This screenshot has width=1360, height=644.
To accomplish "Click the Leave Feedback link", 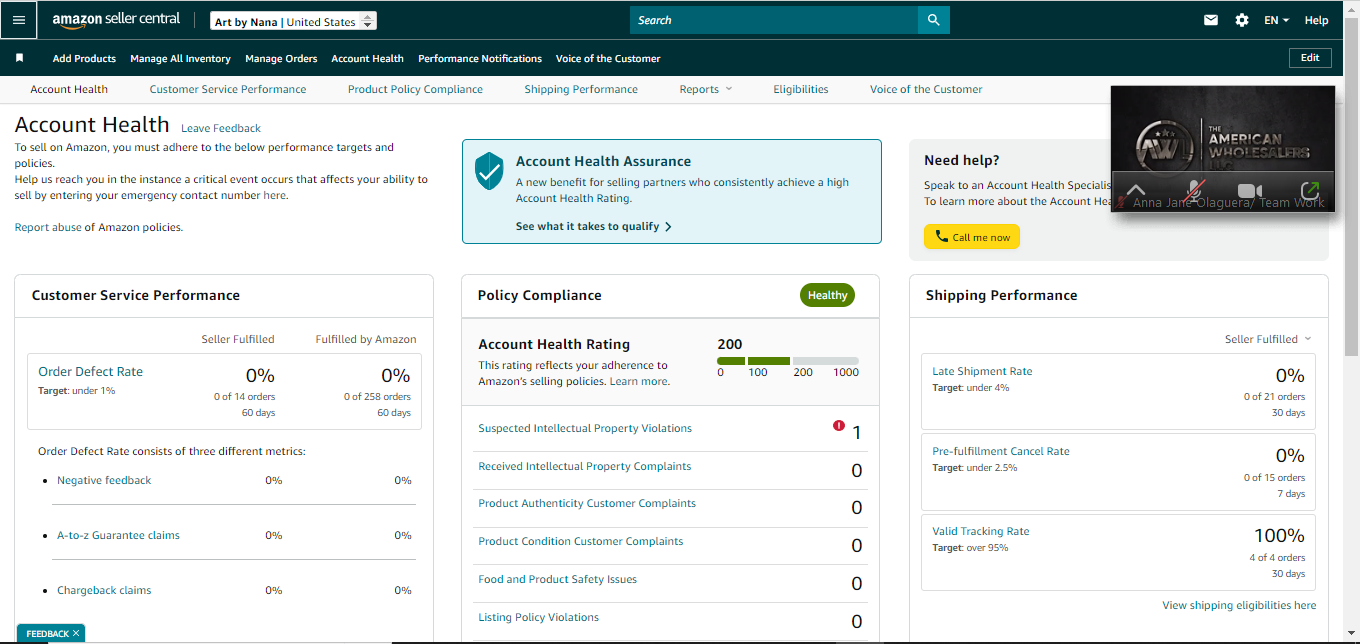I will [221, 128].
